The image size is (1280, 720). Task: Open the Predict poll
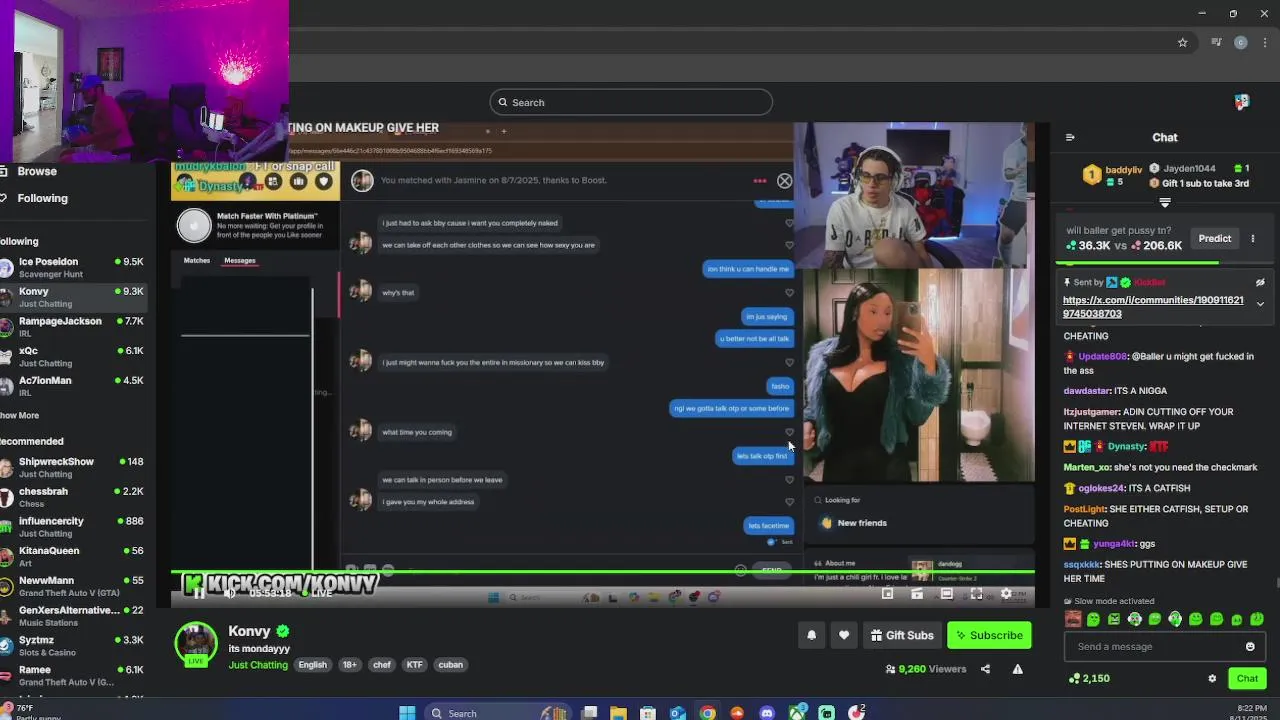point(1215,239)
